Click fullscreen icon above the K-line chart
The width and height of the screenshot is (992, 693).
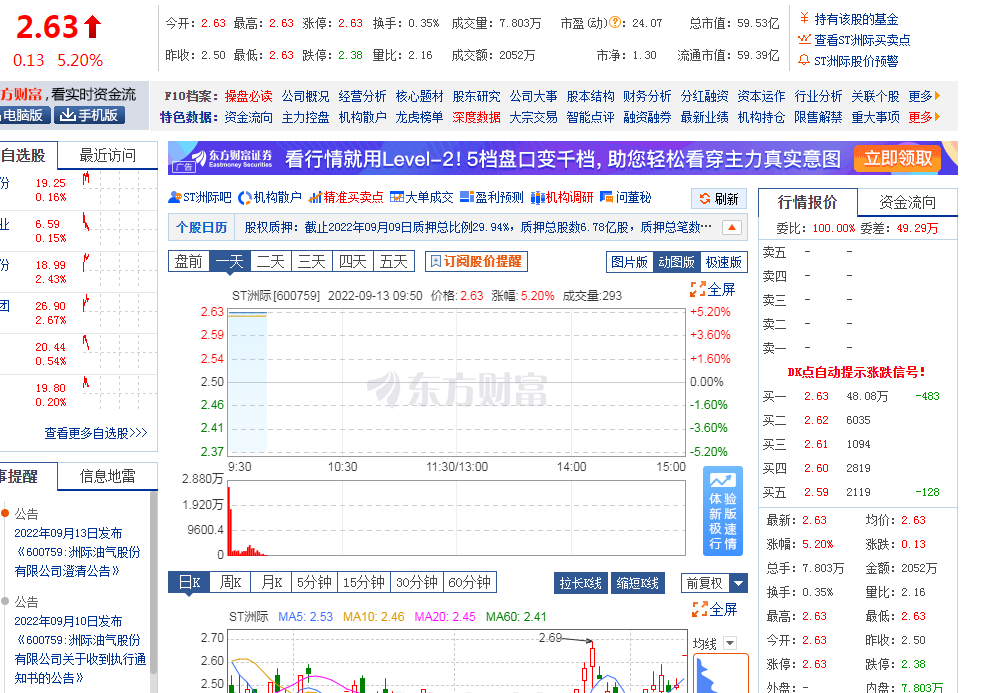700,609
